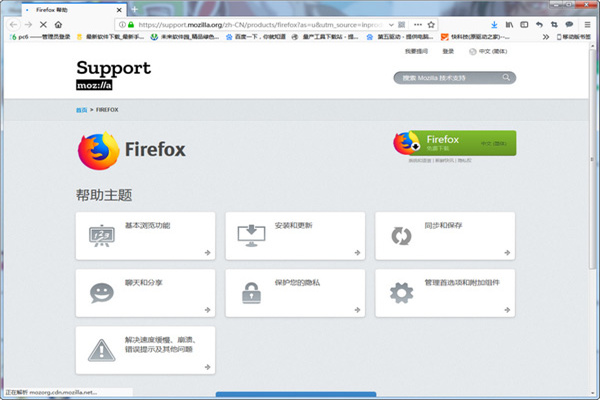Open the 基本浏览功能 help topic card
This screenshot has height=400, width=600.
point(145,236)
